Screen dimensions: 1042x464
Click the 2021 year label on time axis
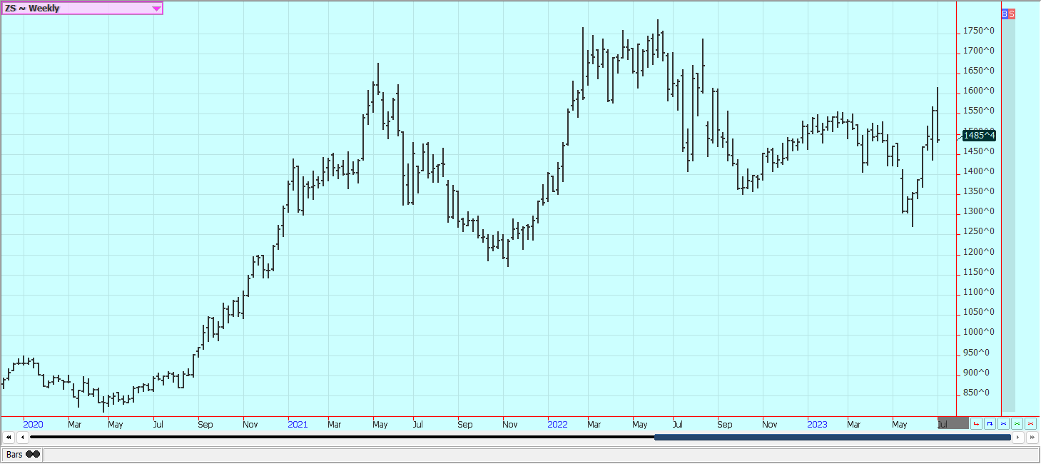[x=297, y=424]
